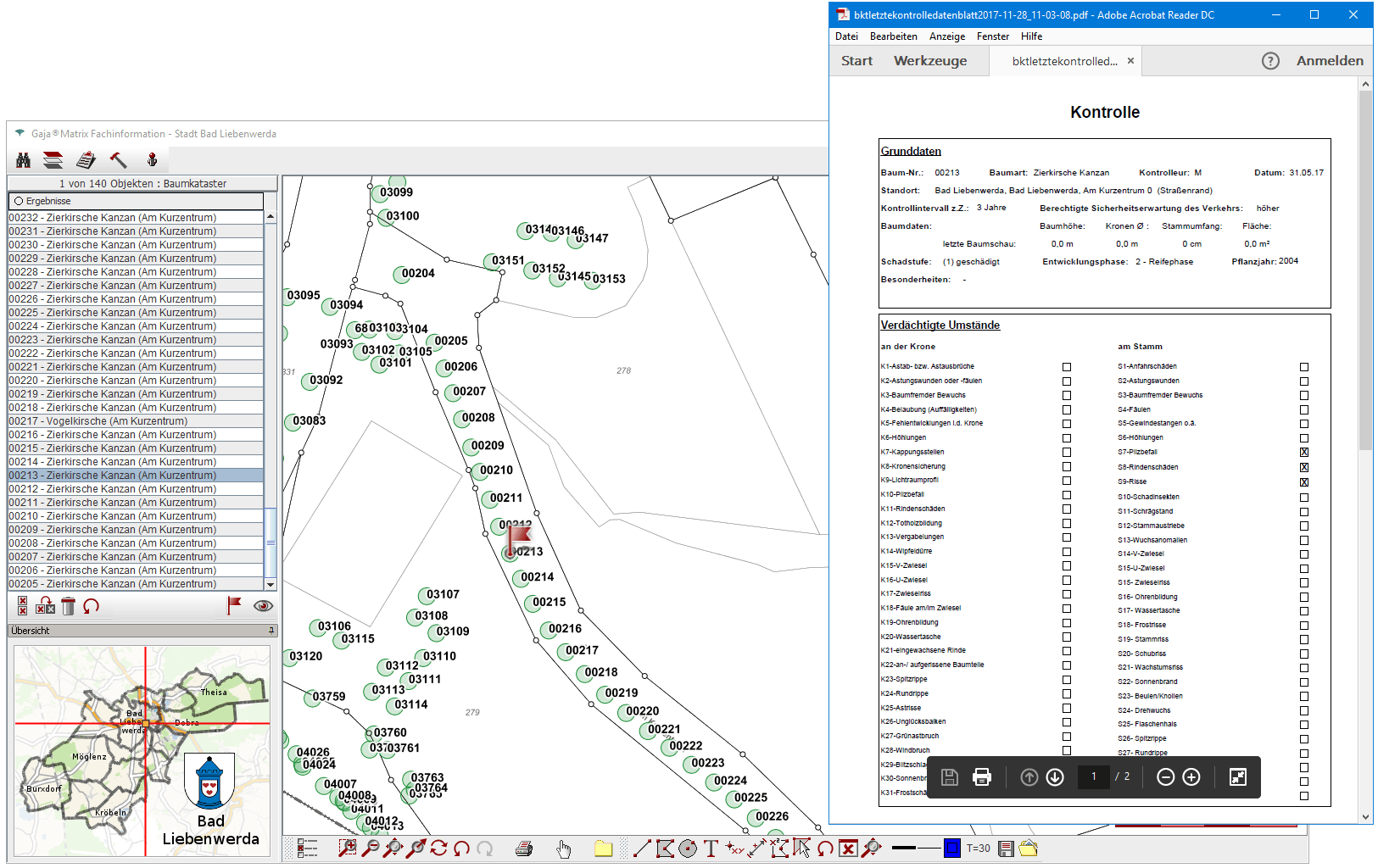Viewport: 1378px width, 868px height.
Task: Click the Anmelden button
Action: click(1329, 61)
